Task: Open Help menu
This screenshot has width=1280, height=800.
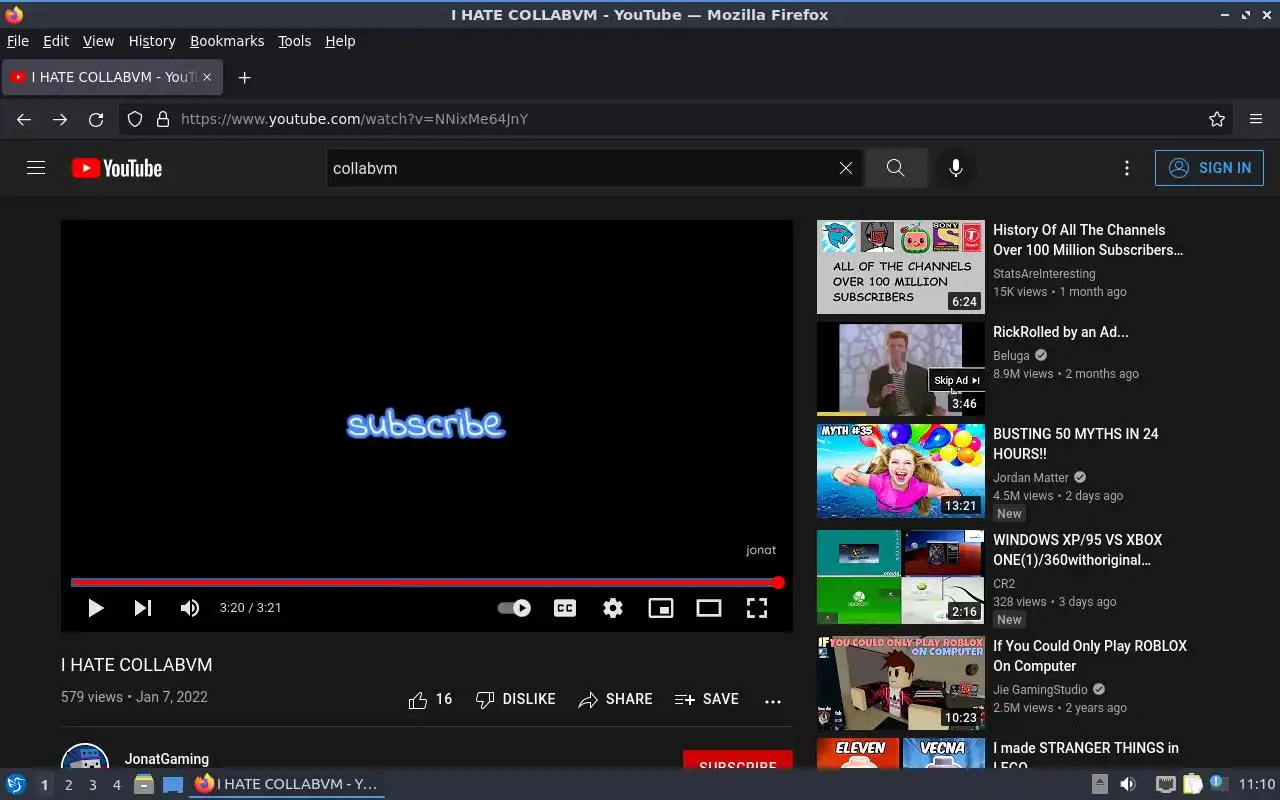Action: (340, 41)
